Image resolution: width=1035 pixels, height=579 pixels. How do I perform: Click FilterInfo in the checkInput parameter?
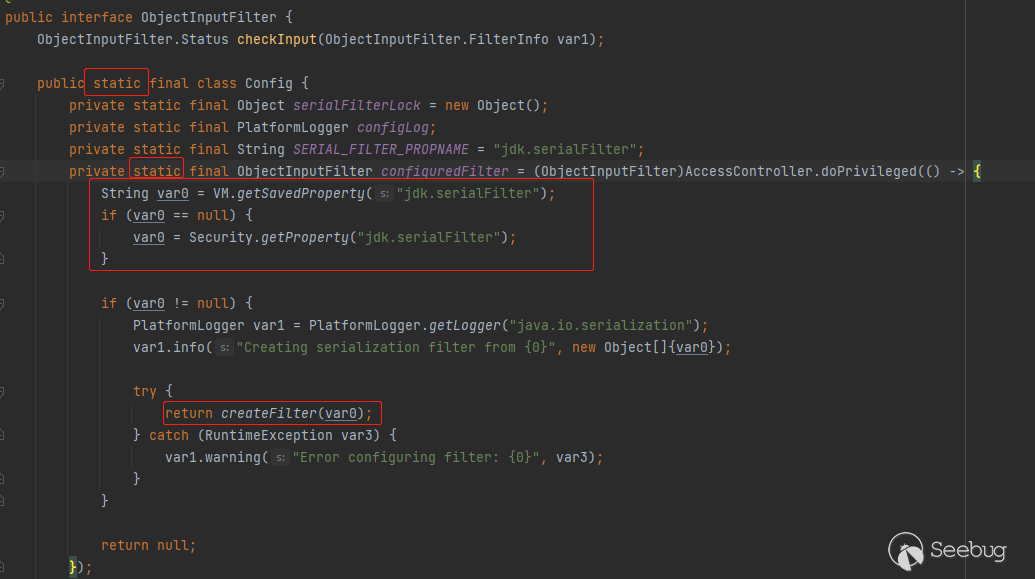coord(508,40)
